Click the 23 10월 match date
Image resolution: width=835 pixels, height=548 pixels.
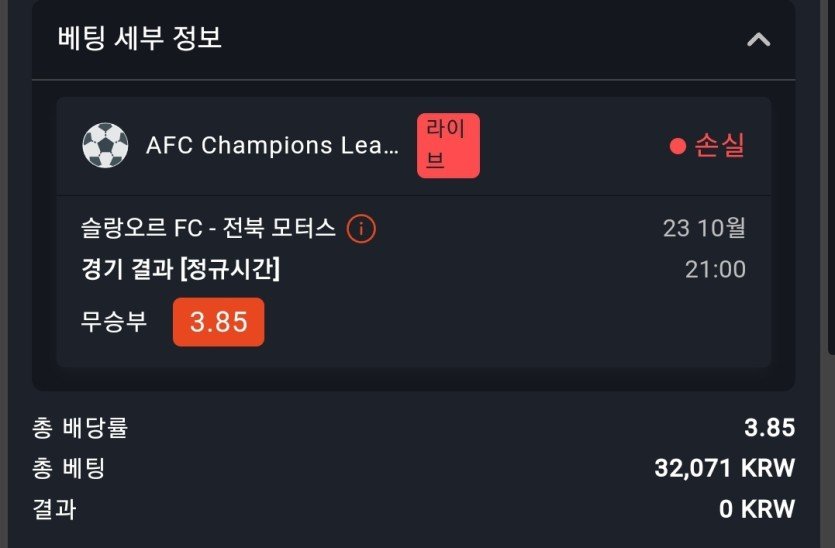pos(704,229)
